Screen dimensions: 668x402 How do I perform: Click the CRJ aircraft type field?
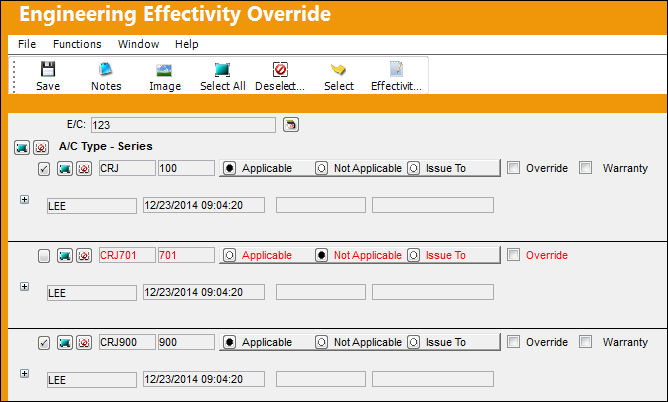pyautogui.click(x=127, y=168)
